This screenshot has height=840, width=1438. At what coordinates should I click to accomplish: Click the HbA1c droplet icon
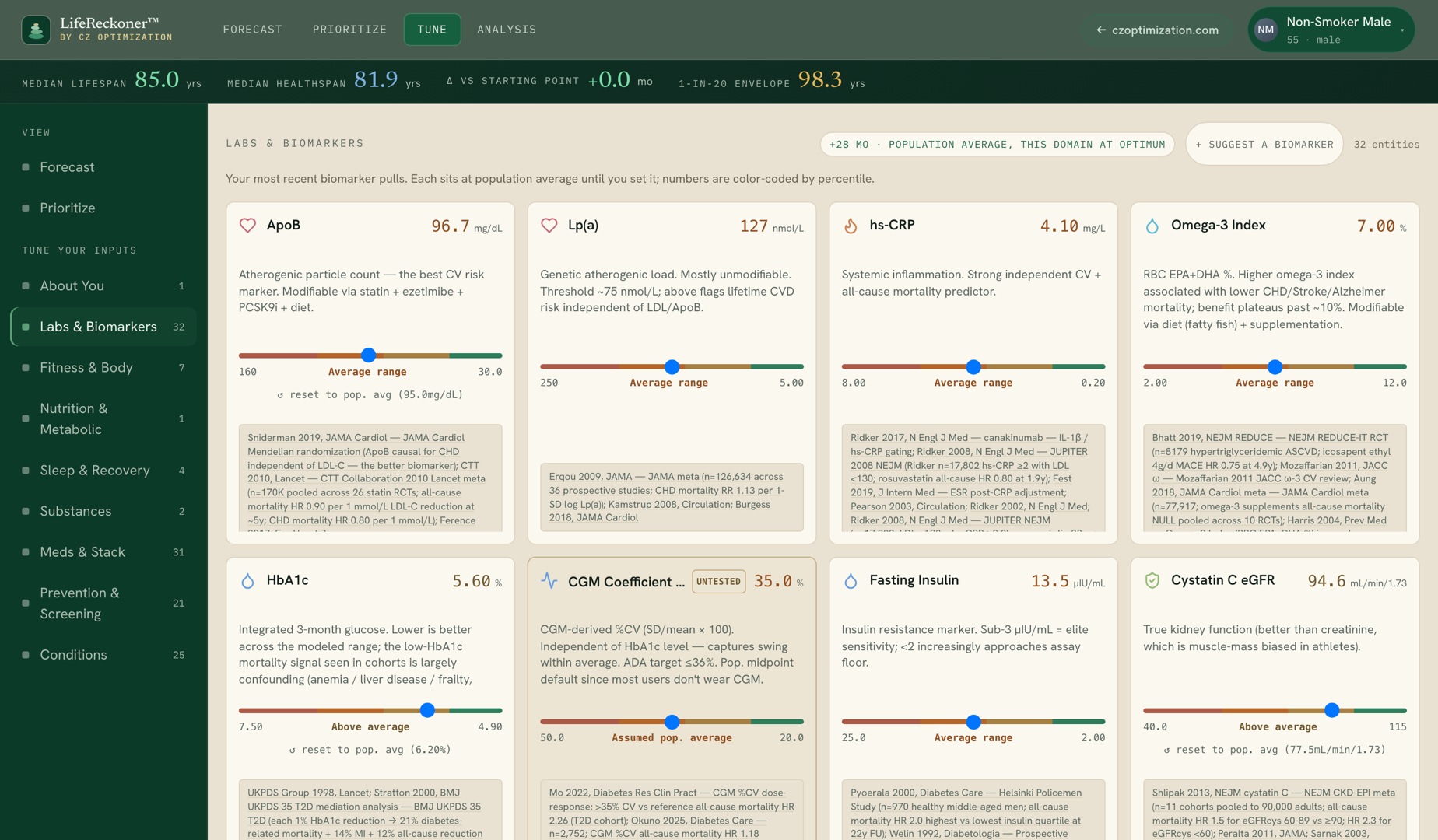coord(247,581)
